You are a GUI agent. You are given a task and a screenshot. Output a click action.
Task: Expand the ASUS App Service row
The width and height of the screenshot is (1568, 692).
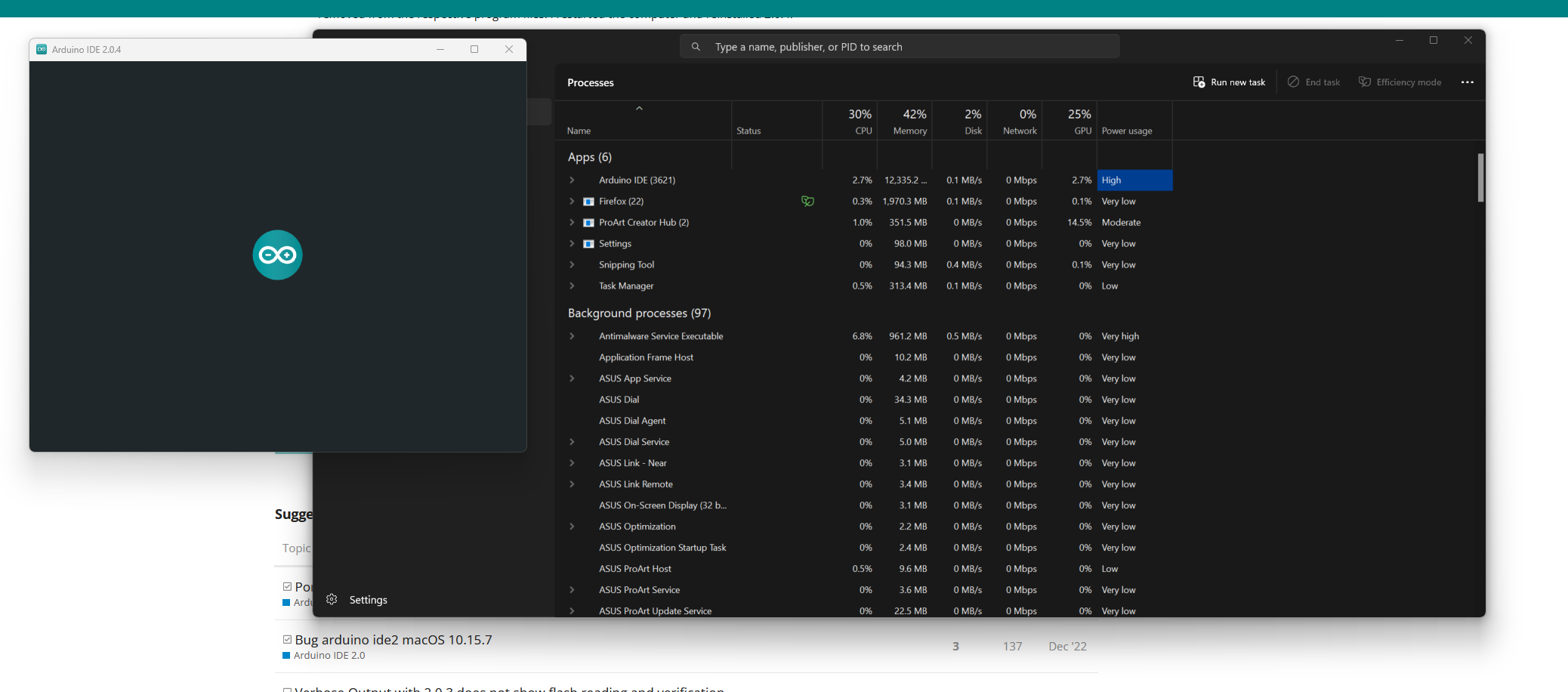click(x=572, y=378)
